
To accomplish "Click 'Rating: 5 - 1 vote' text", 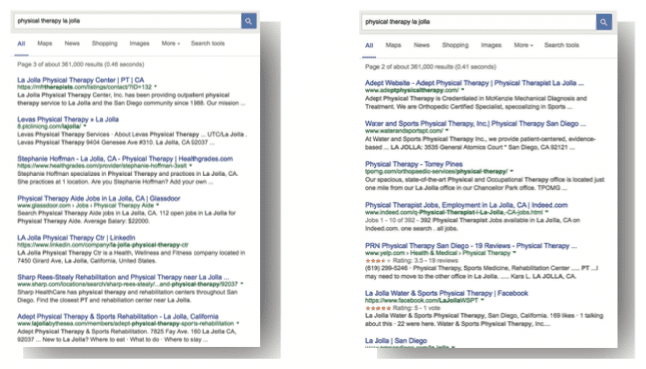I will (x=417, y=308).
